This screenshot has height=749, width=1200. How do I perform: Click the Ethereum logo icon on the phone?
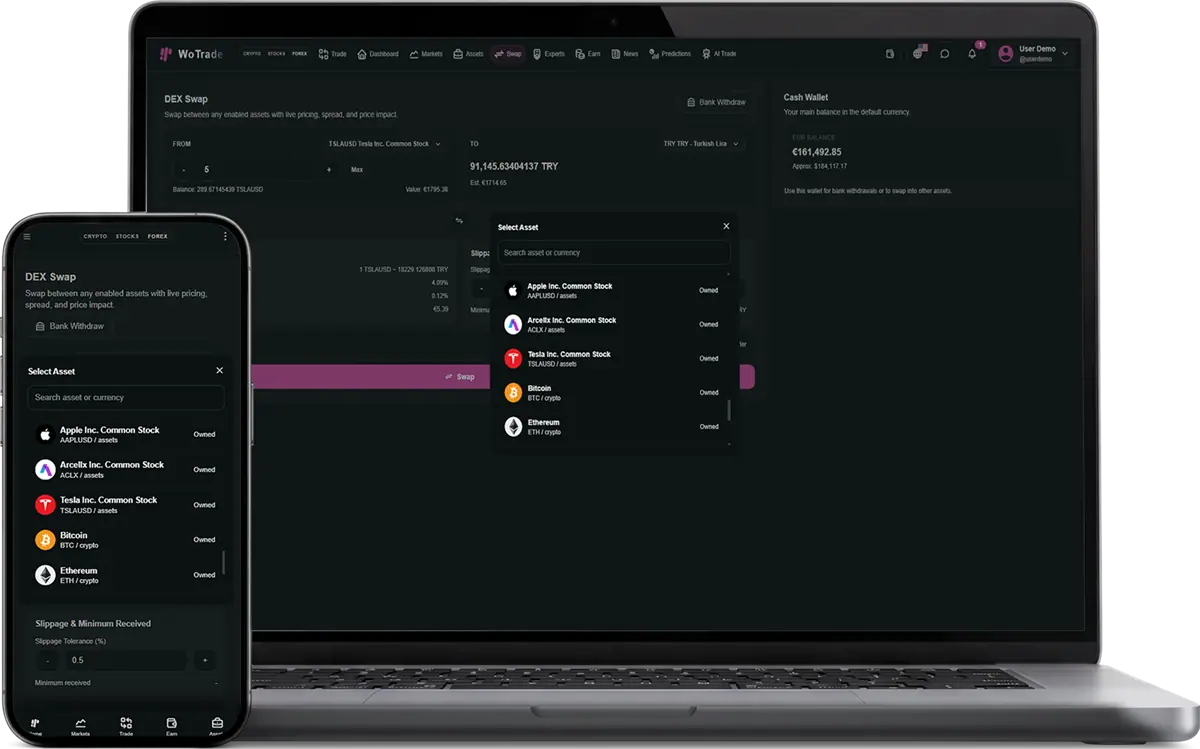45,575
